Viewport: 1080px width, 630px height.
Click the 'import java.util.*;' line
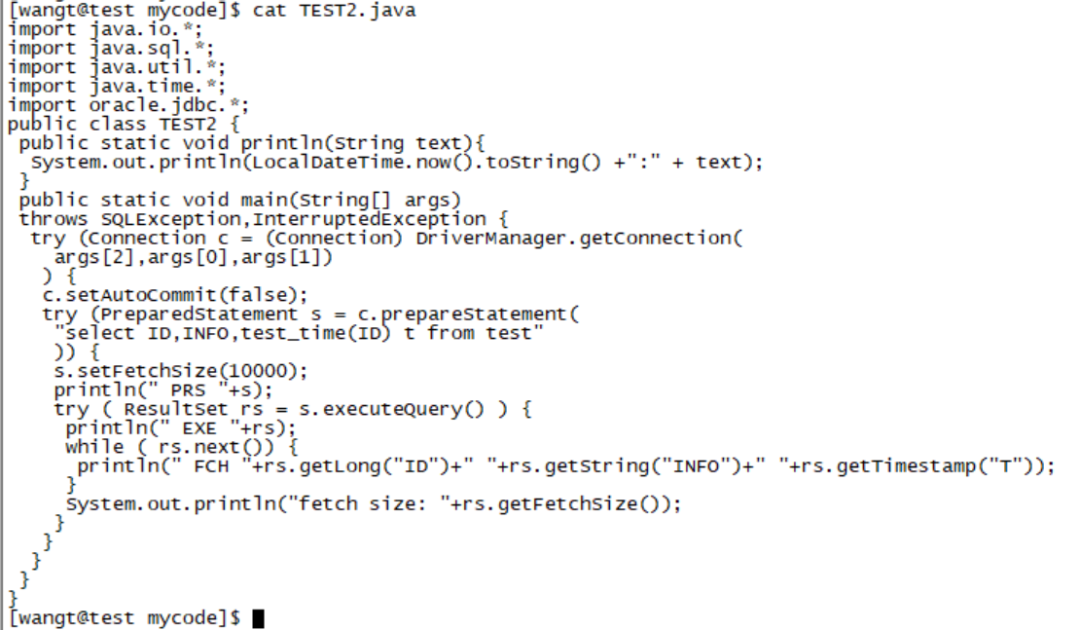pyautogui.click(x=118, y=67)
